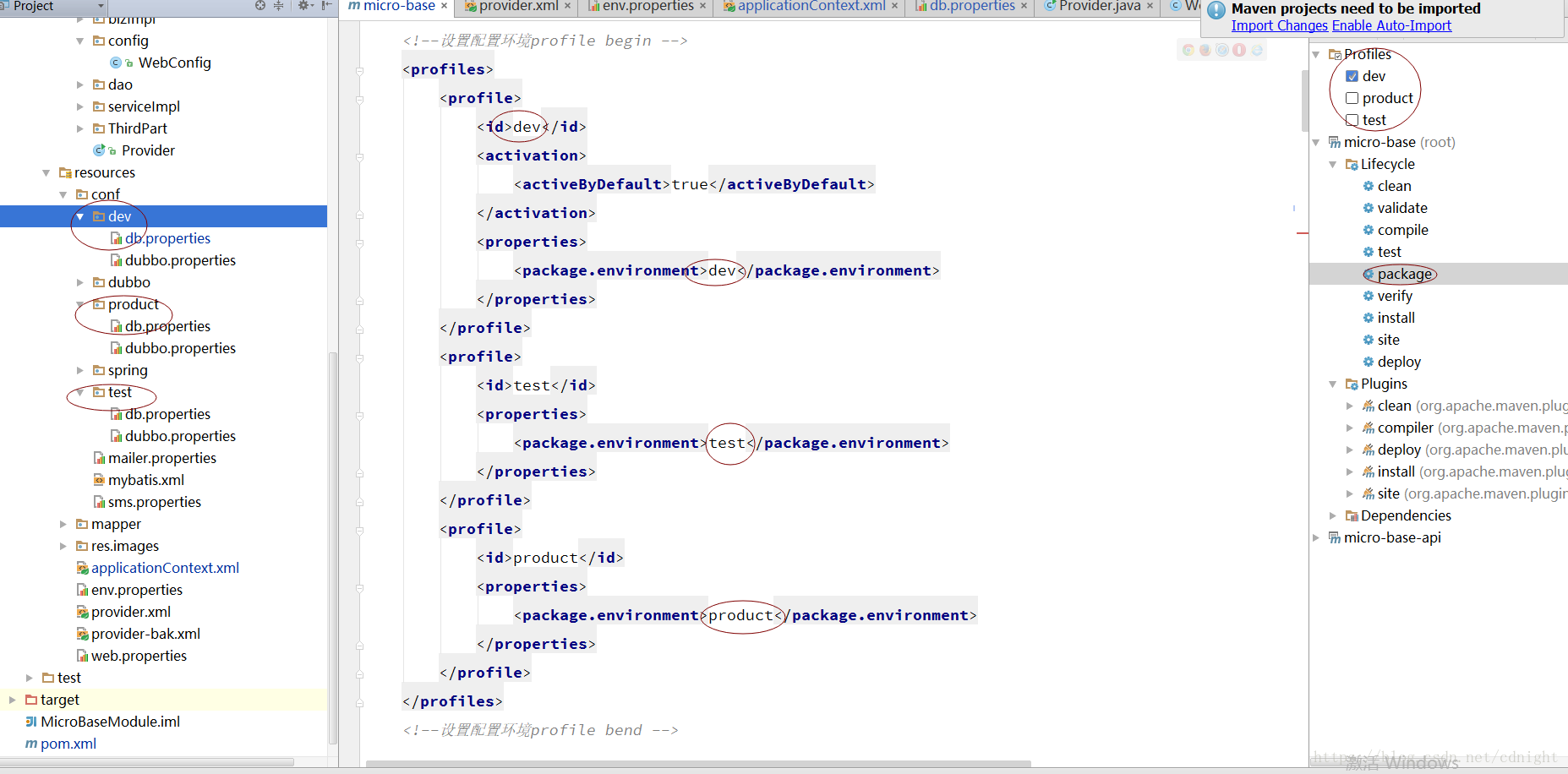
Task: Collapse the Lifecycle node in the Maven panel
Action: 1333,164
